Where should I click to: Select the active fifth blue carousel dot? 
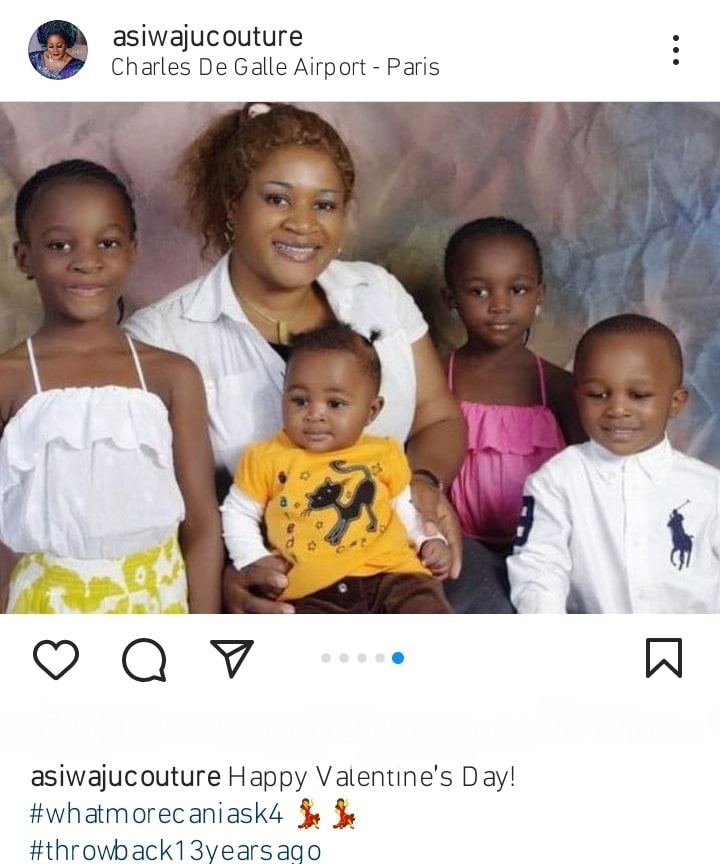click(x=398, y=658)
